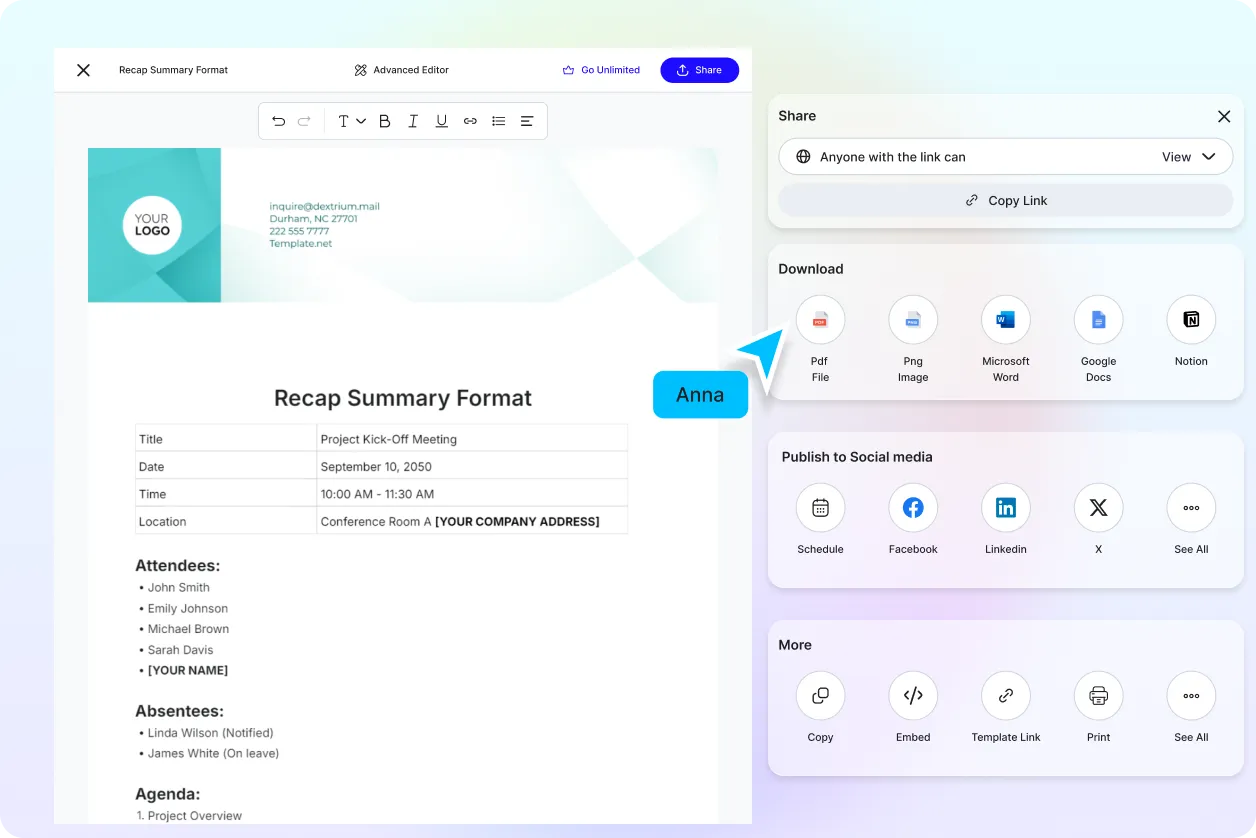The height and width of the screenshot is (838, 1256).
Task: Toggle bold formatting
Action: click(x=384, y=121)
